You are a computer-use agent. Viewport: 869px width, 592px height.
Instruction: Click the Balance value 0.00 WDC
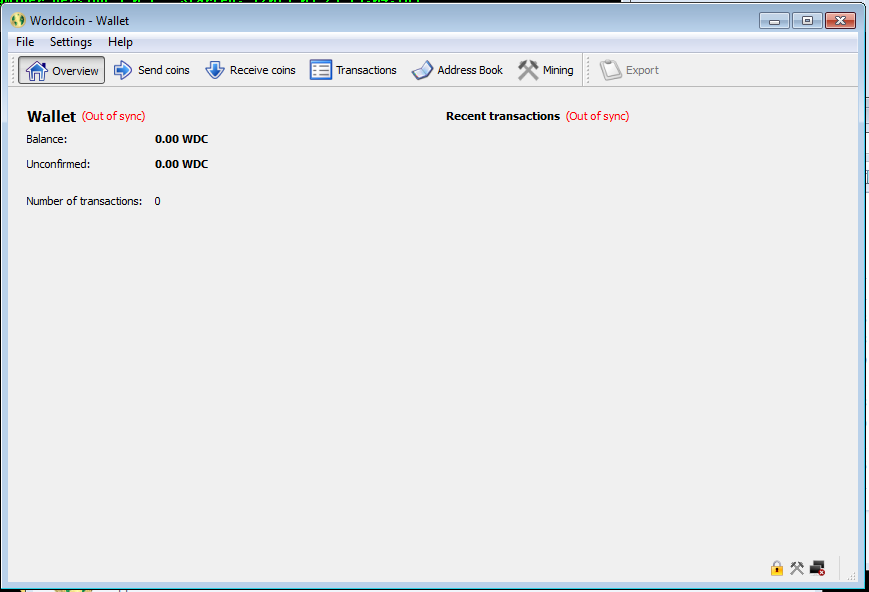pos(181,139)
